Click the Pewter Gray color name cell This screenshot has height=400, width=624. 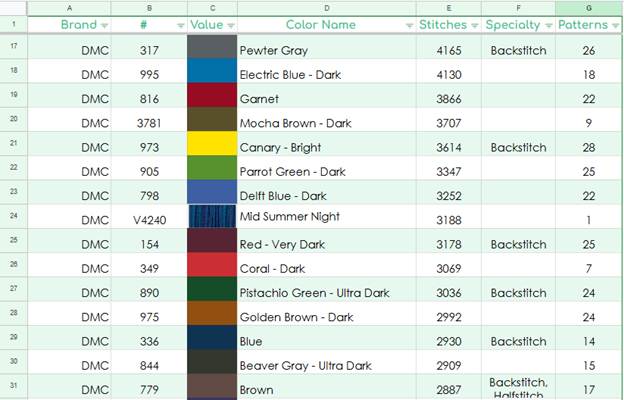click(327, 50)
